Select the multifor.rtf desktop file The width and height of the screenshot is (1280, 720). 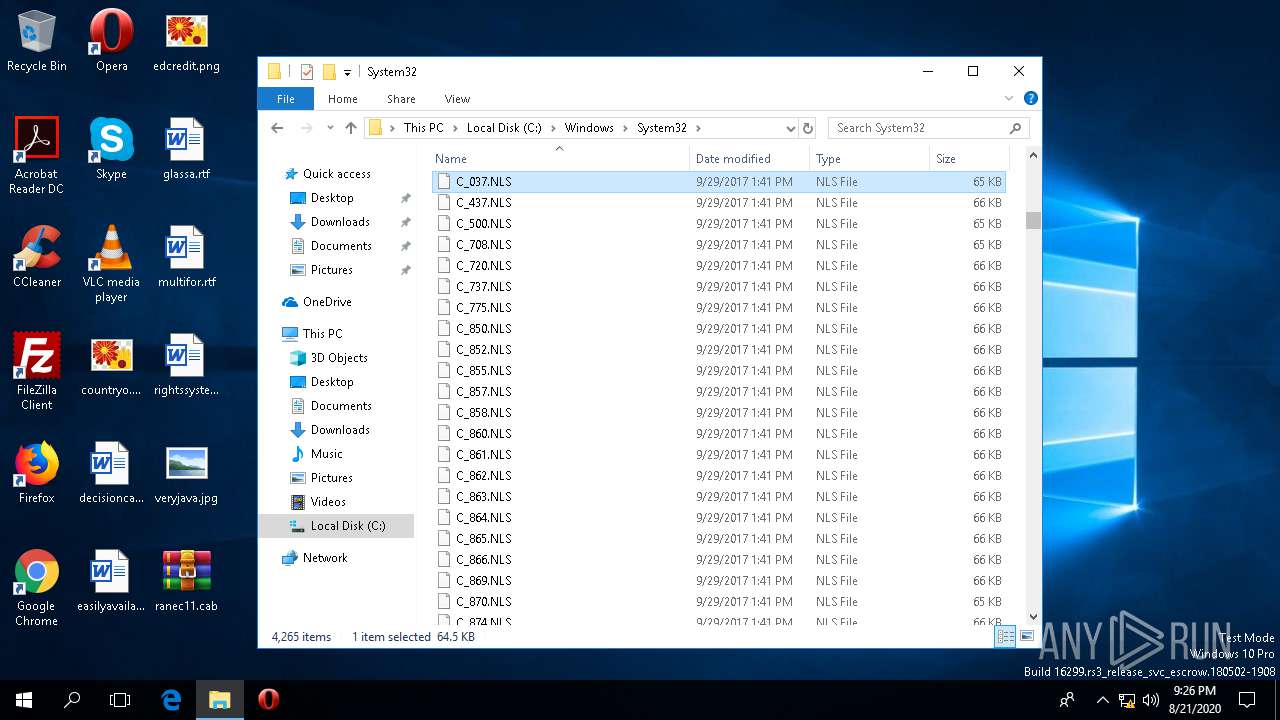click(x=186, y=256)
